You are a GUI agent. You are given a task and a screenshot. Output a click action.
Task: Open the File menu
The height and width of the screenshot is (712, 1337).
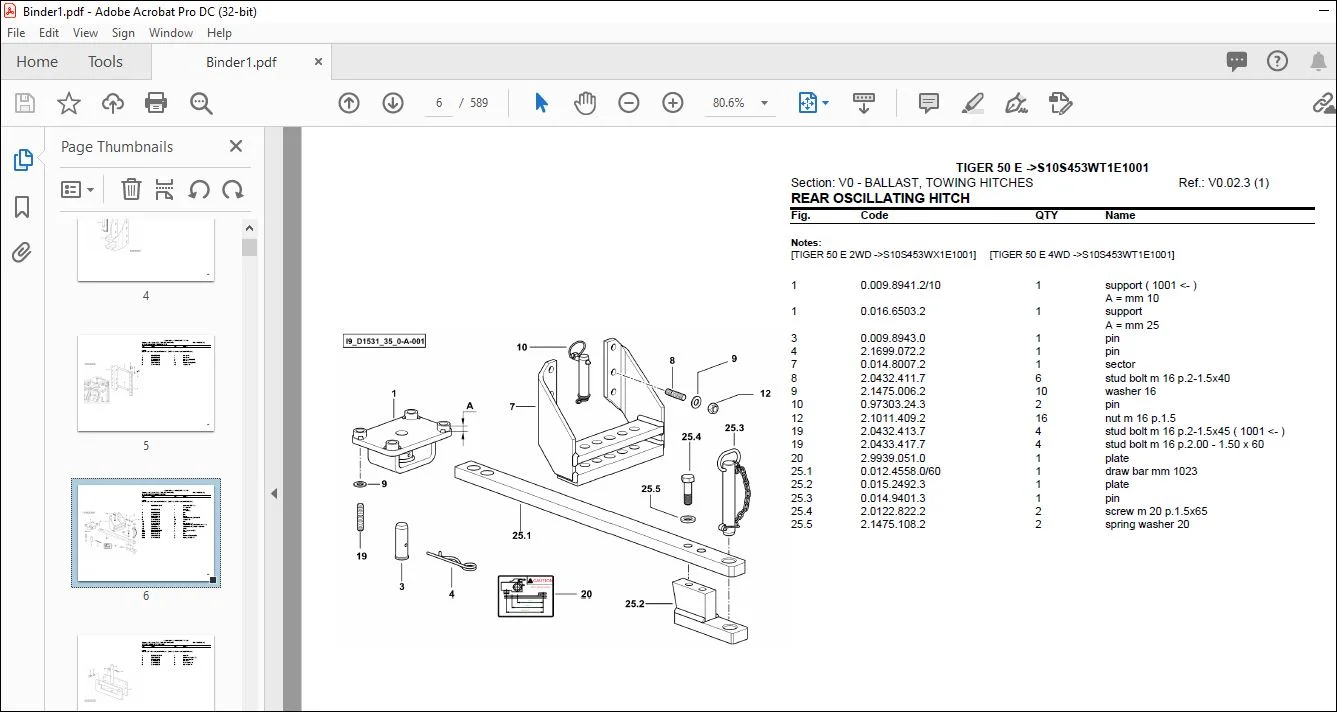tap(16, 33)
